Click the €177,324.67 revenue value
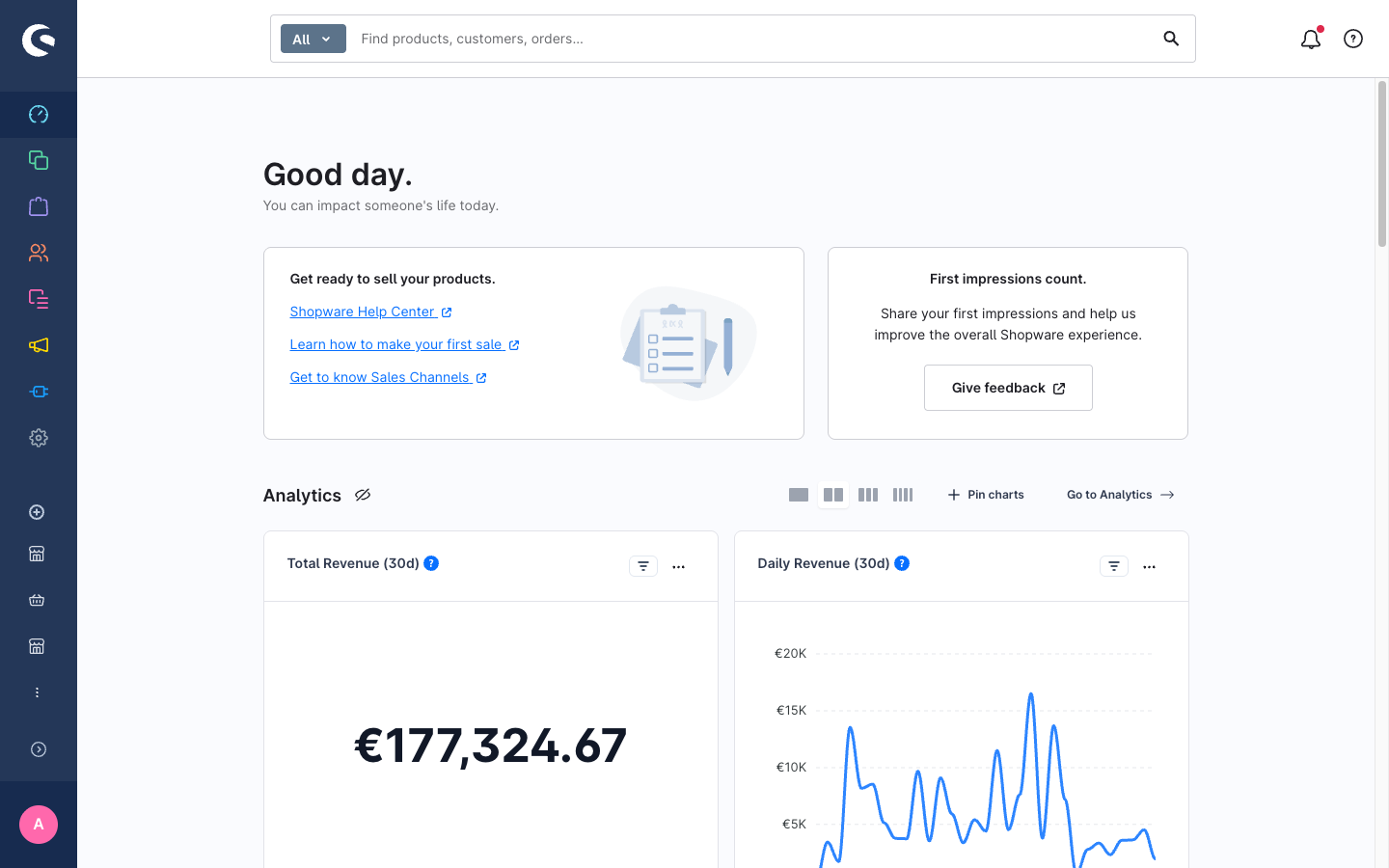Screen dimensions: 1389x868 (491, 746)
